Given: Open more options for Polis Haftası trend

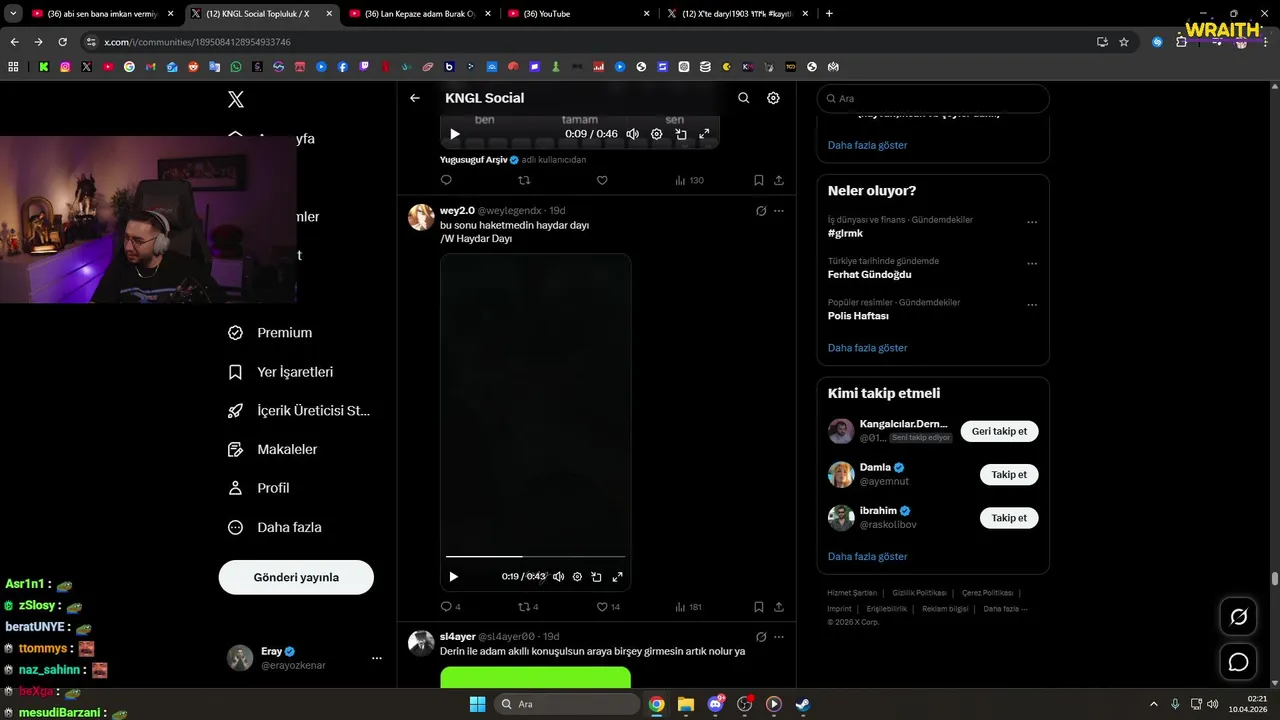Looking at the screenshot, I should [1032, 305].
